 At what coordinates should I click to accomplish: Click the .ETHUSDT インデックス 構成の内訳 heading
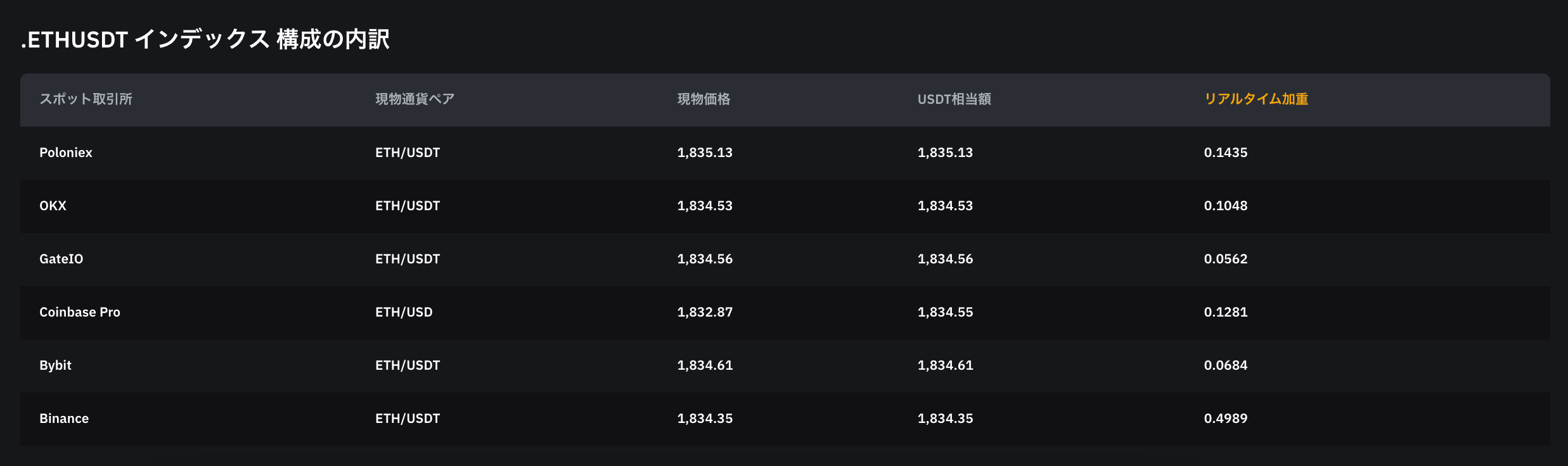click(x=205, y=39)
